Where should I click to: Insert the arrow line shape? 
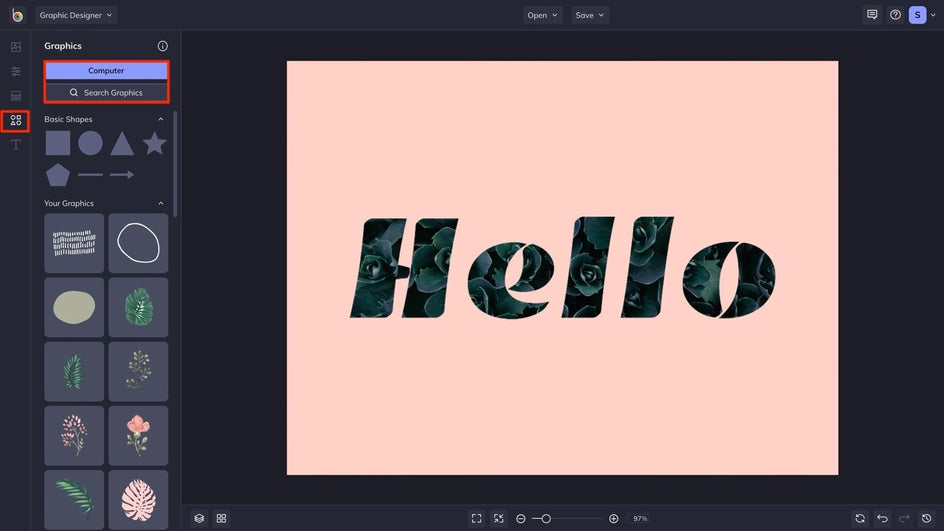click(x=122, y=175)
